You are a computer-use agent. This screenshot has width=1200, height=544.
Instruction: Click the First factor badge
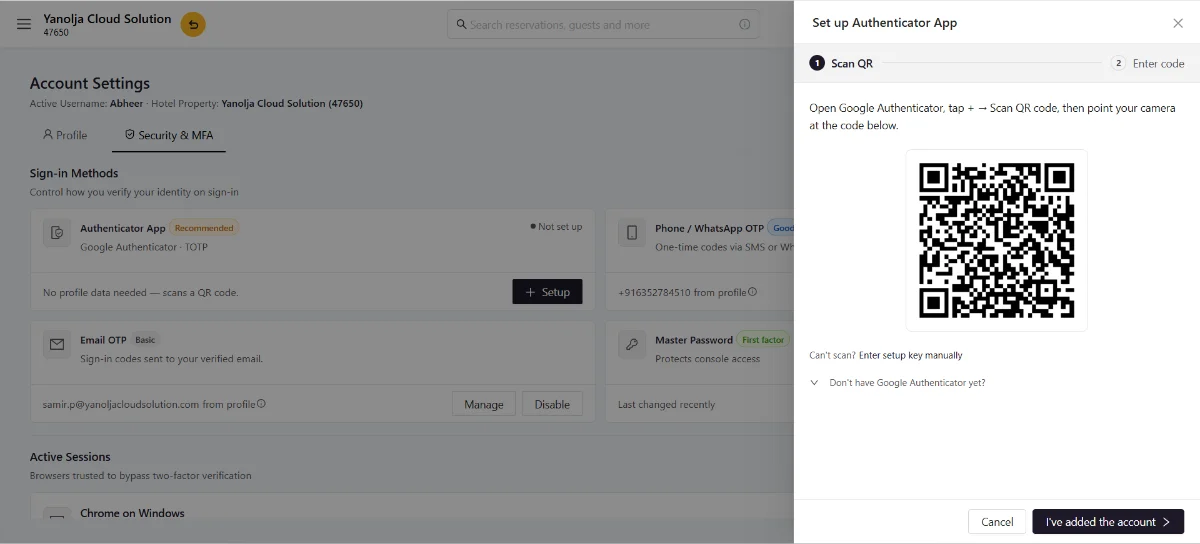[763, 340]
